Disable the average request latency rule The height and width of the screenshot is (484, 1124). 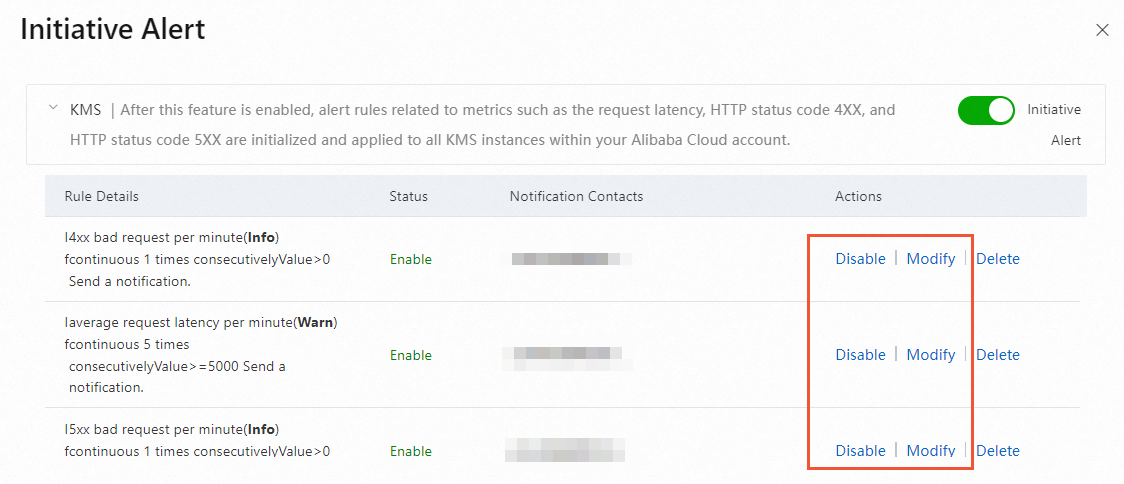click(x=860, y=355)
